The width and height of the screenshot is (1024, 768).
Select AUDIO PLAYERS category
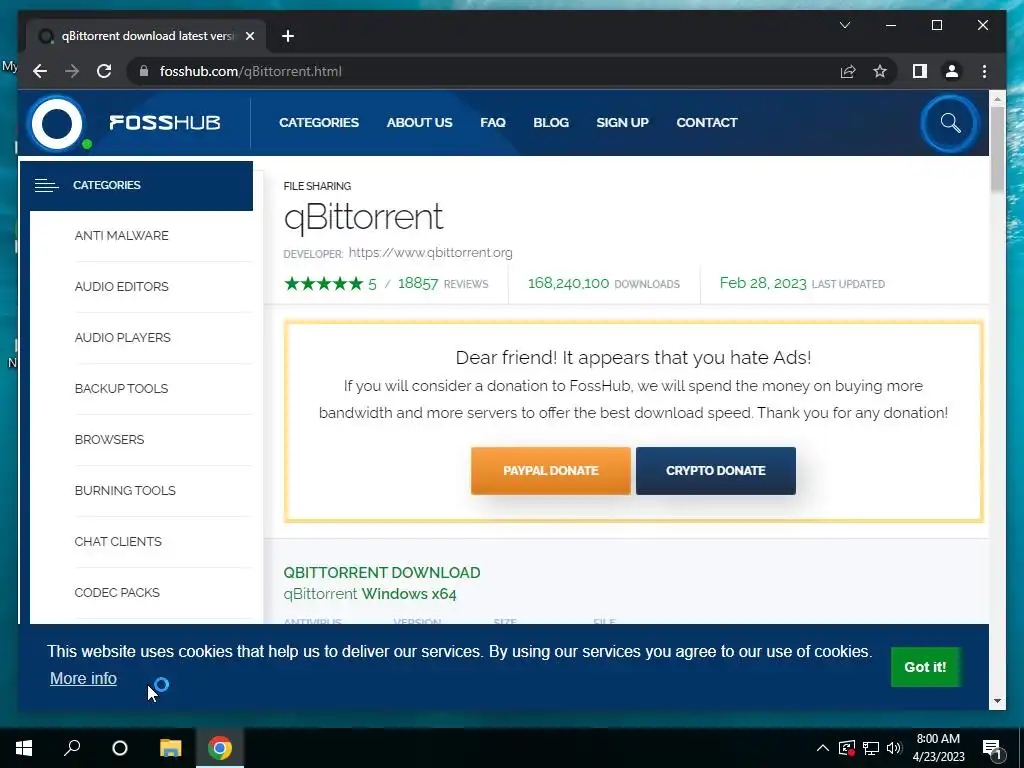122,338
